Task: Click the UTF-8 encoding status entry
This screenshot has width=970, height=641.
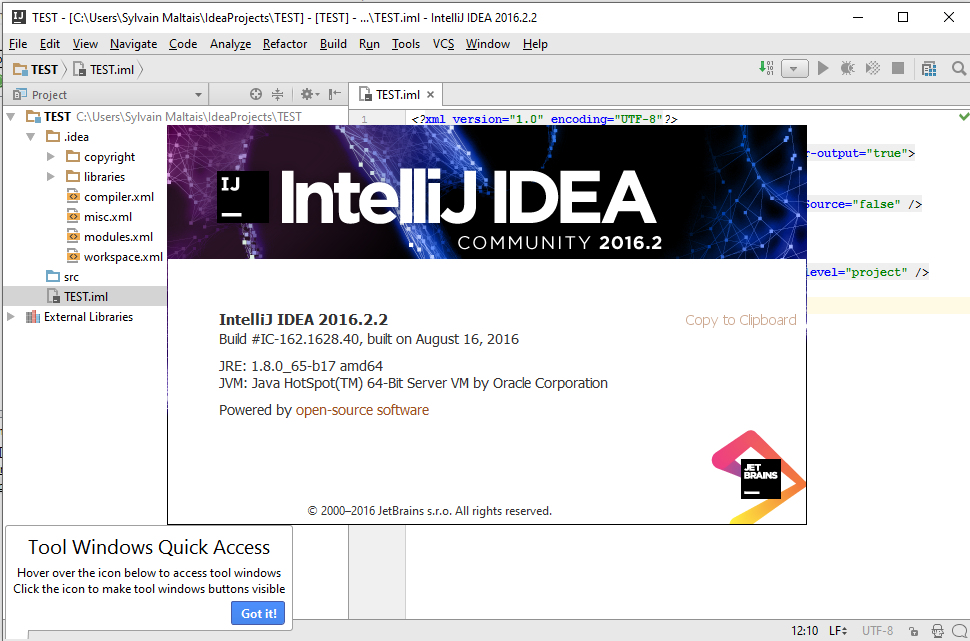Action: tap(877, 630)
